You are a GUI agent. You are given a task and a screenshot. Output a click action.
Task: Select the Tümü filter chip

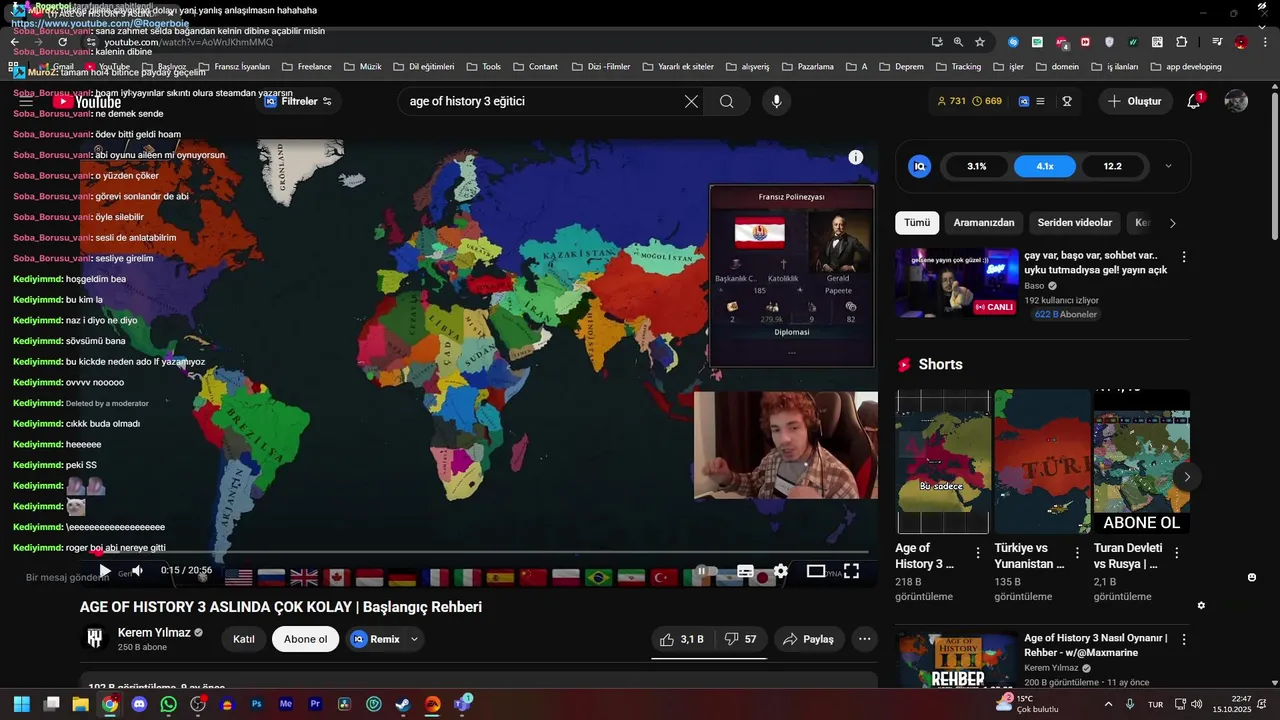coord(917,223)
